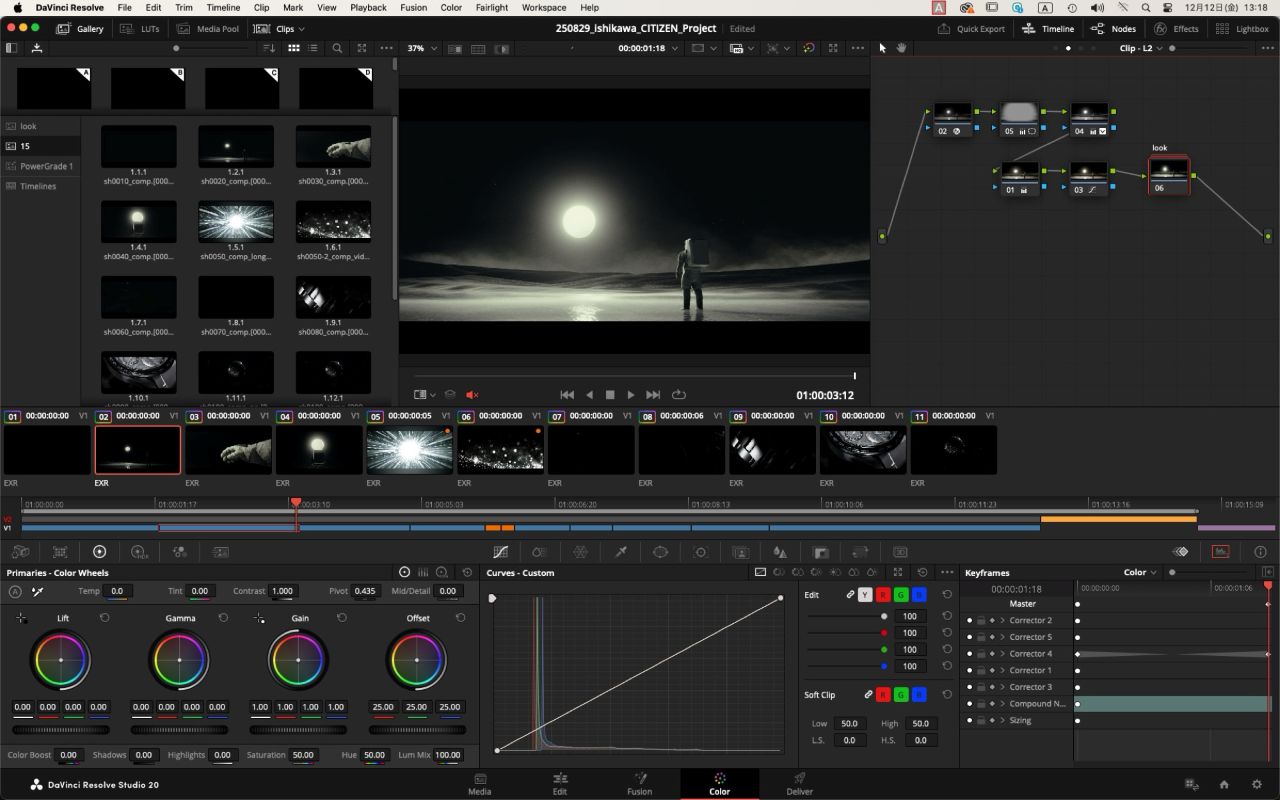Switch to the Deliver page
This screenshot has height=800, width=1280.
(799, 783)
